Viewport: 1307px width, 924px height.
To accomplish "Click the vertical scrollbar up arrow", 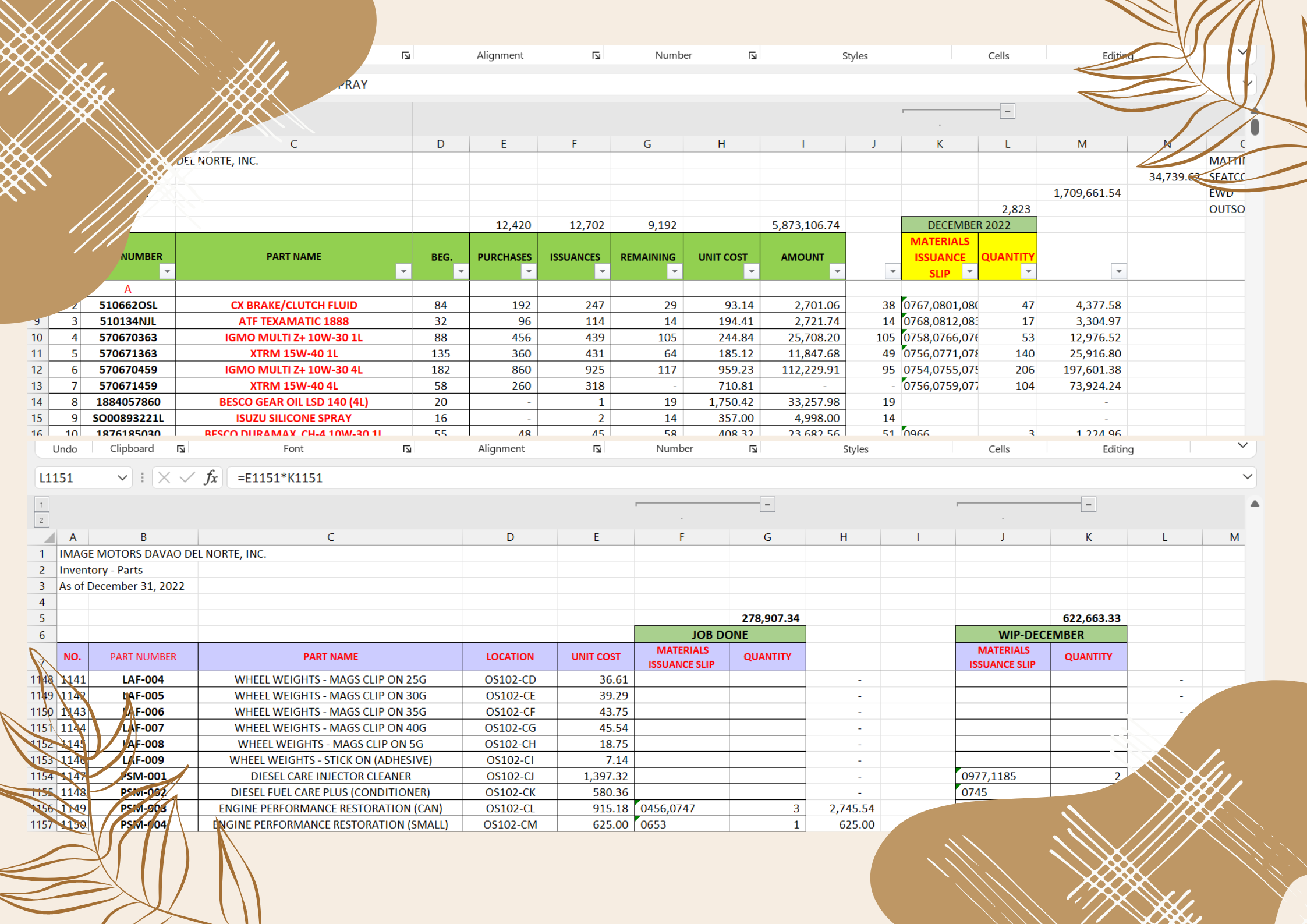I will (x=1255, y=504).
